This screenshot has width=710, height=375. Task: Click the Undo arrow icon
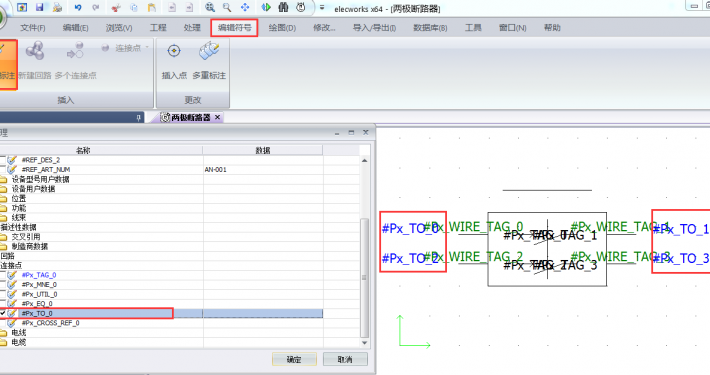tap(78, 7)
